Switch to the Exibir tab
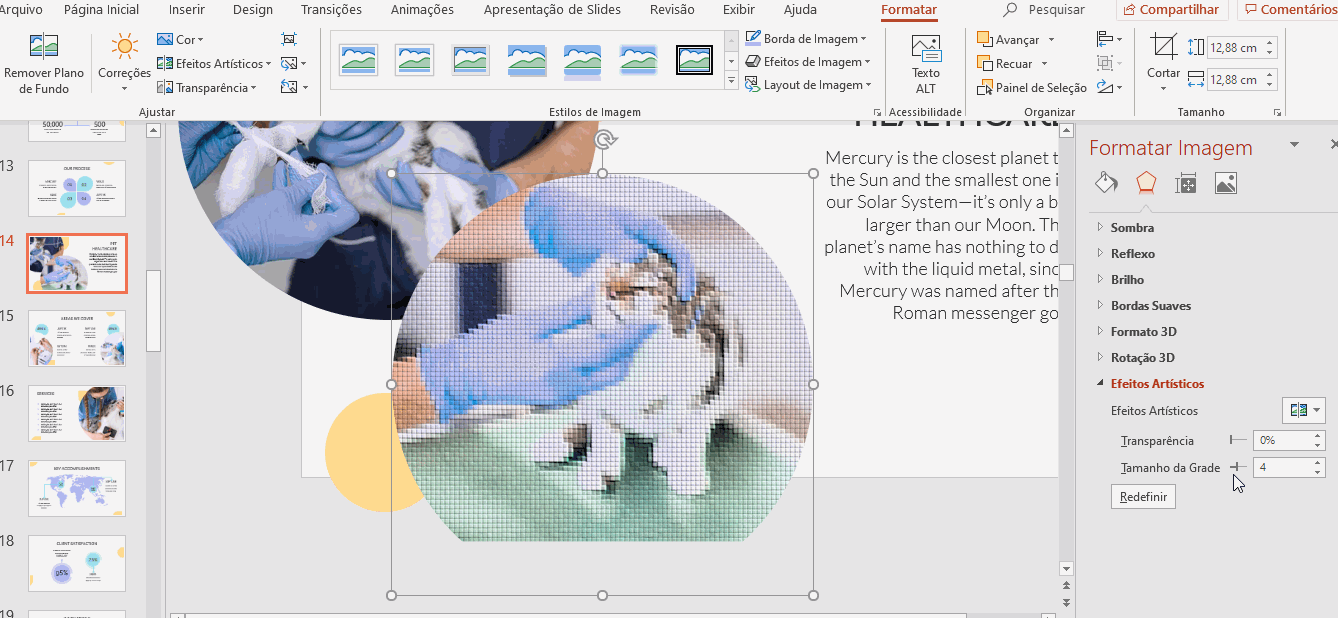 [x=739, y=10]
